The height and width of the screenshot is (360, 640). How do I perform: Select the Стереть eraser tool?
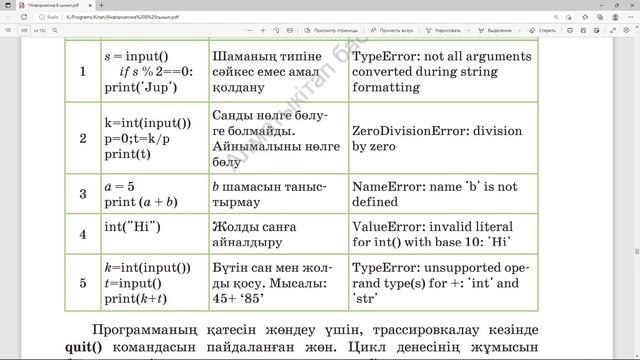click(x=542, y=30)
